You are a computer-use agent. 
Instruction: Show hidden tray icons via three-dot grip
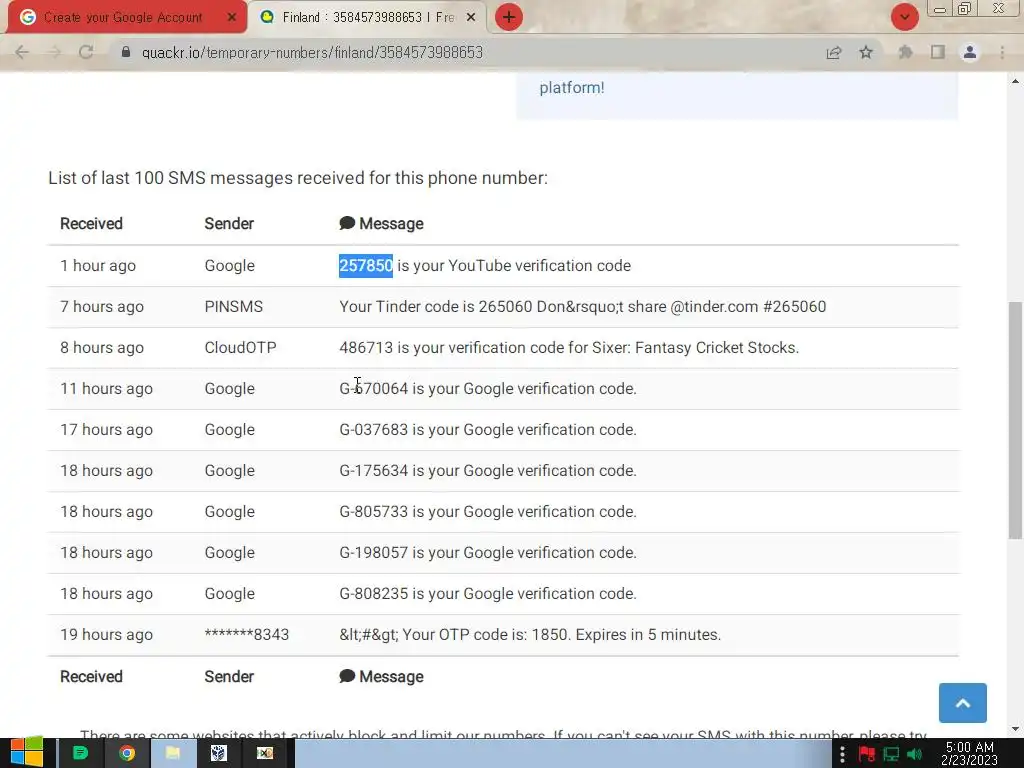pyautogui.click(x=842, y=754)
